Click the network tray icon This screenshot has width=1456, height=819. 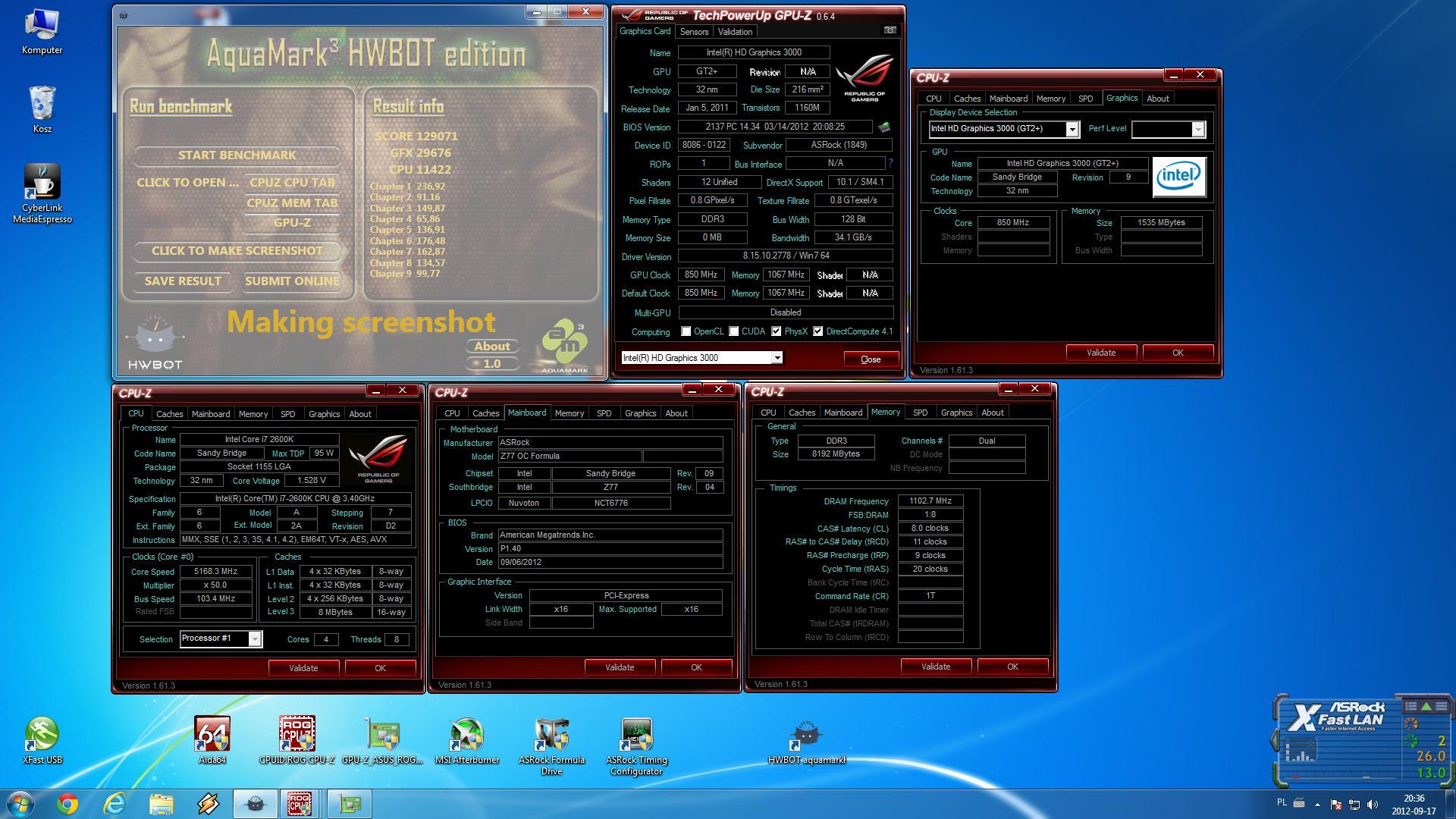click(1354, 804)
